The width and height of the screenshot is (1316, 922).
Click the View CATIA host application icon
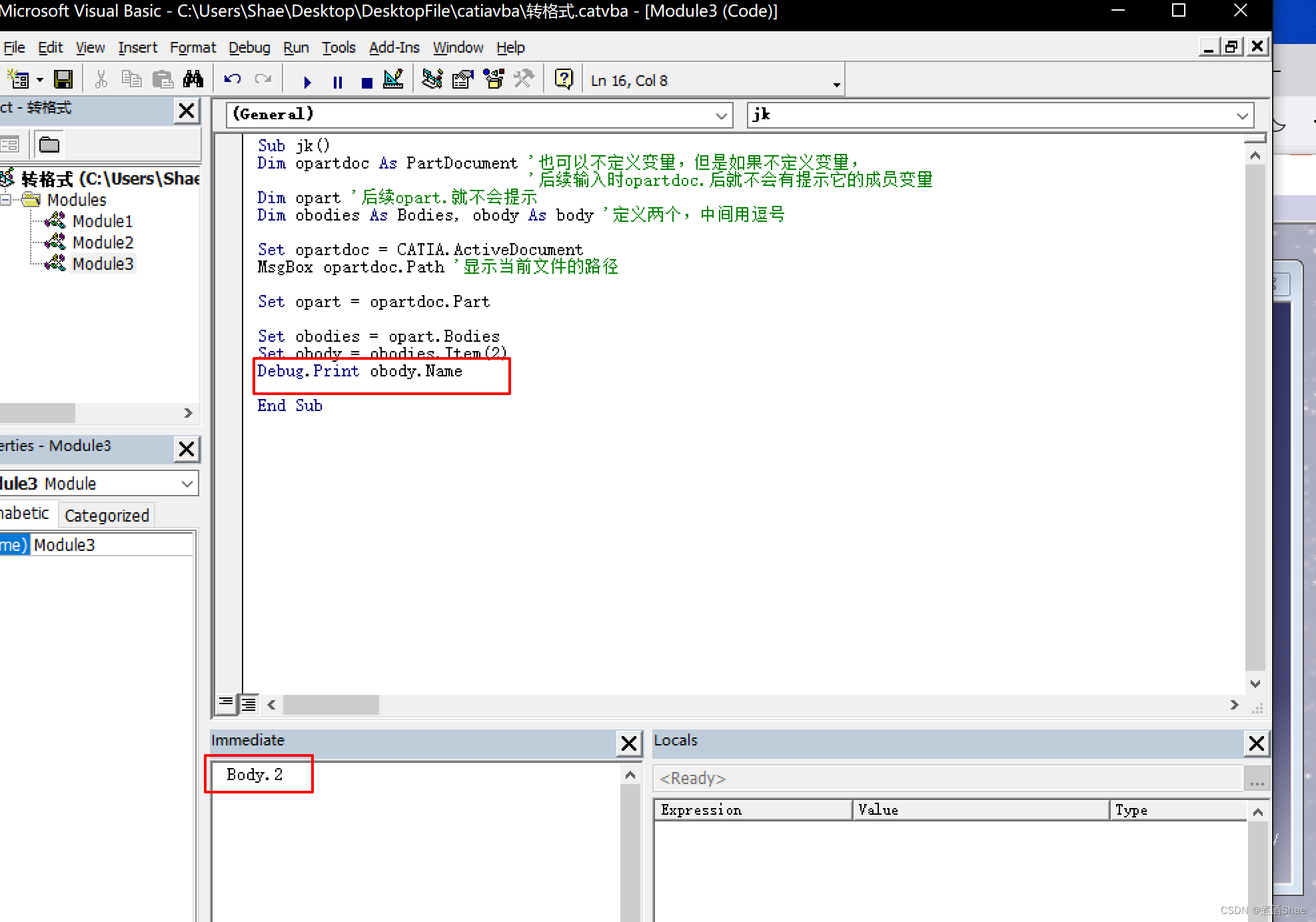(18, 80)
